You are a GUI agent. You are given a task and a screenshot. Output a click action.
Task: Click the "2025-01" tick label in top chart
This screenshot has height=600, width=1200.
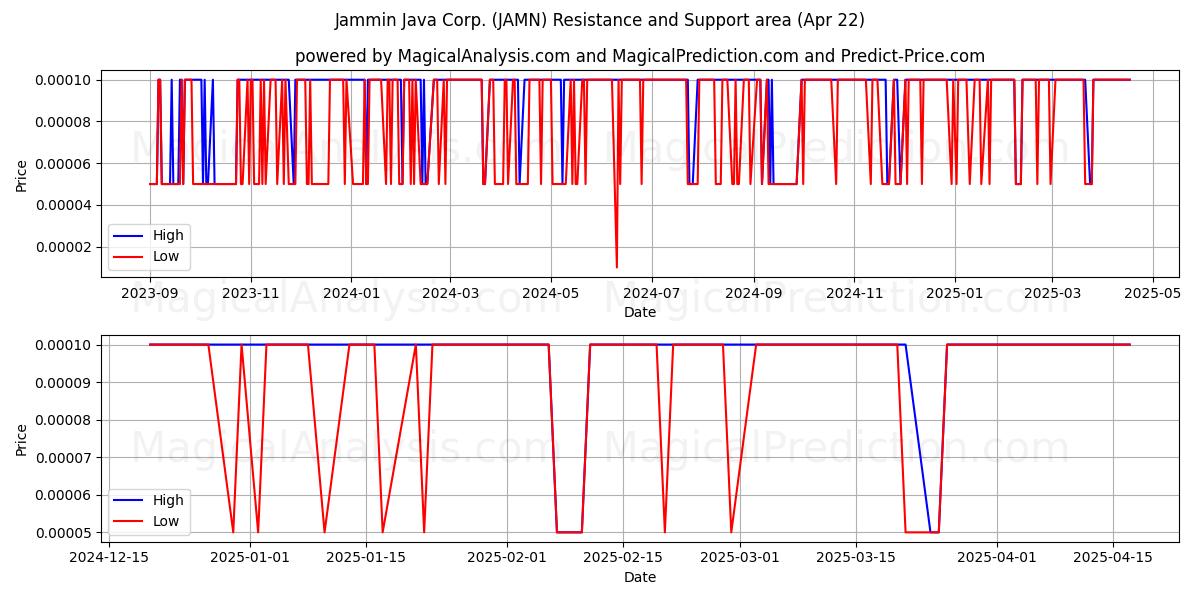954,293
